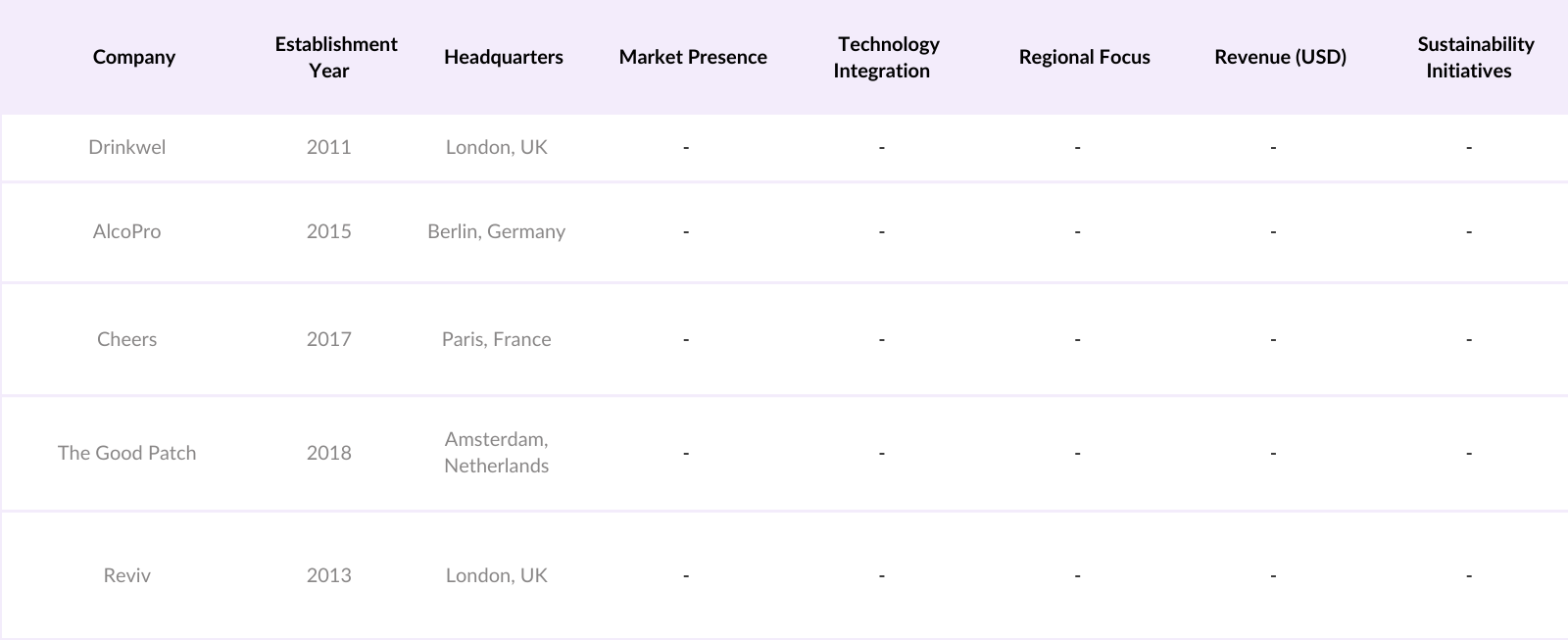Select Drinkwel's London, UK headquarters cell
Image resolution: width=1568 pixels, height=640 pixels.
pos(496,147)
